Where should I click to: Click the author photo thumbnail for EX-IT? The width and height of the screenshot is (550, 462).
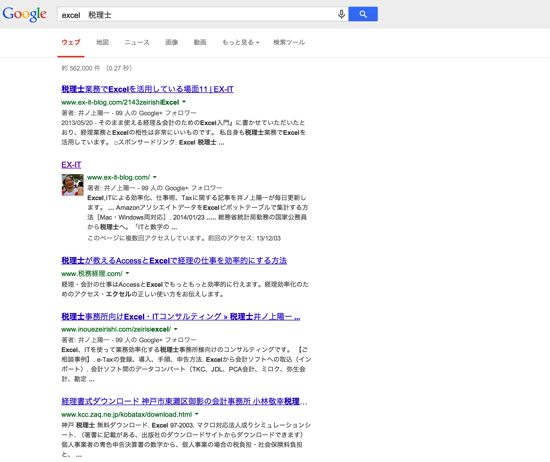click(x=73, y=185)
